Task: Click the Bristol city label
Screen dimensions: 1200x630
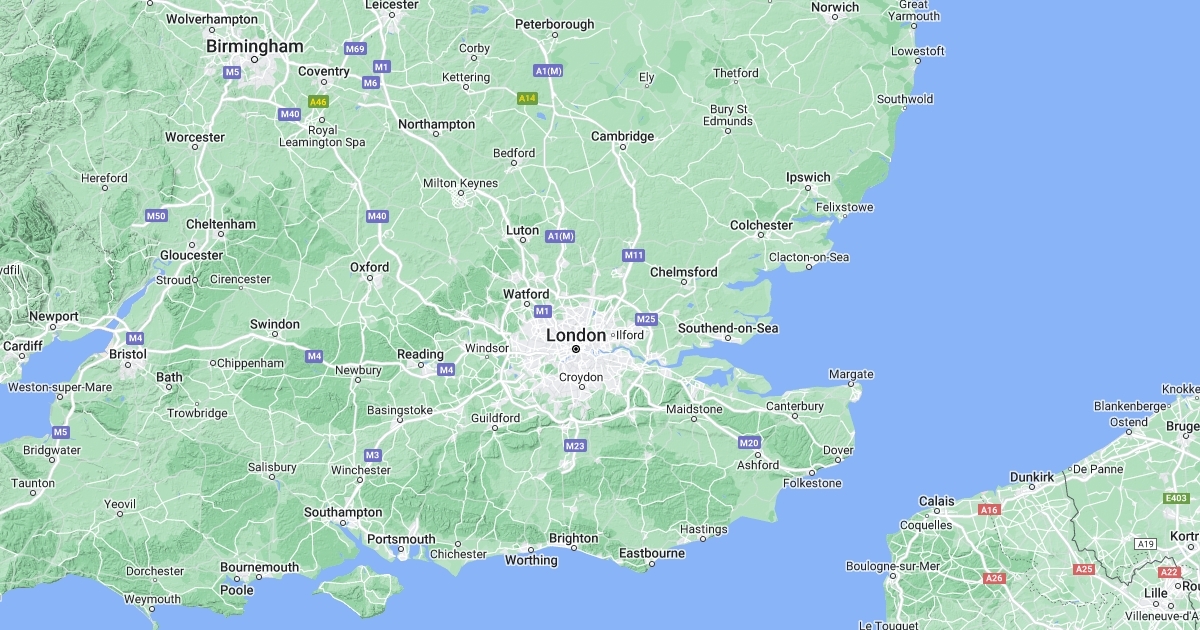Action: click(x=128, y=354)
